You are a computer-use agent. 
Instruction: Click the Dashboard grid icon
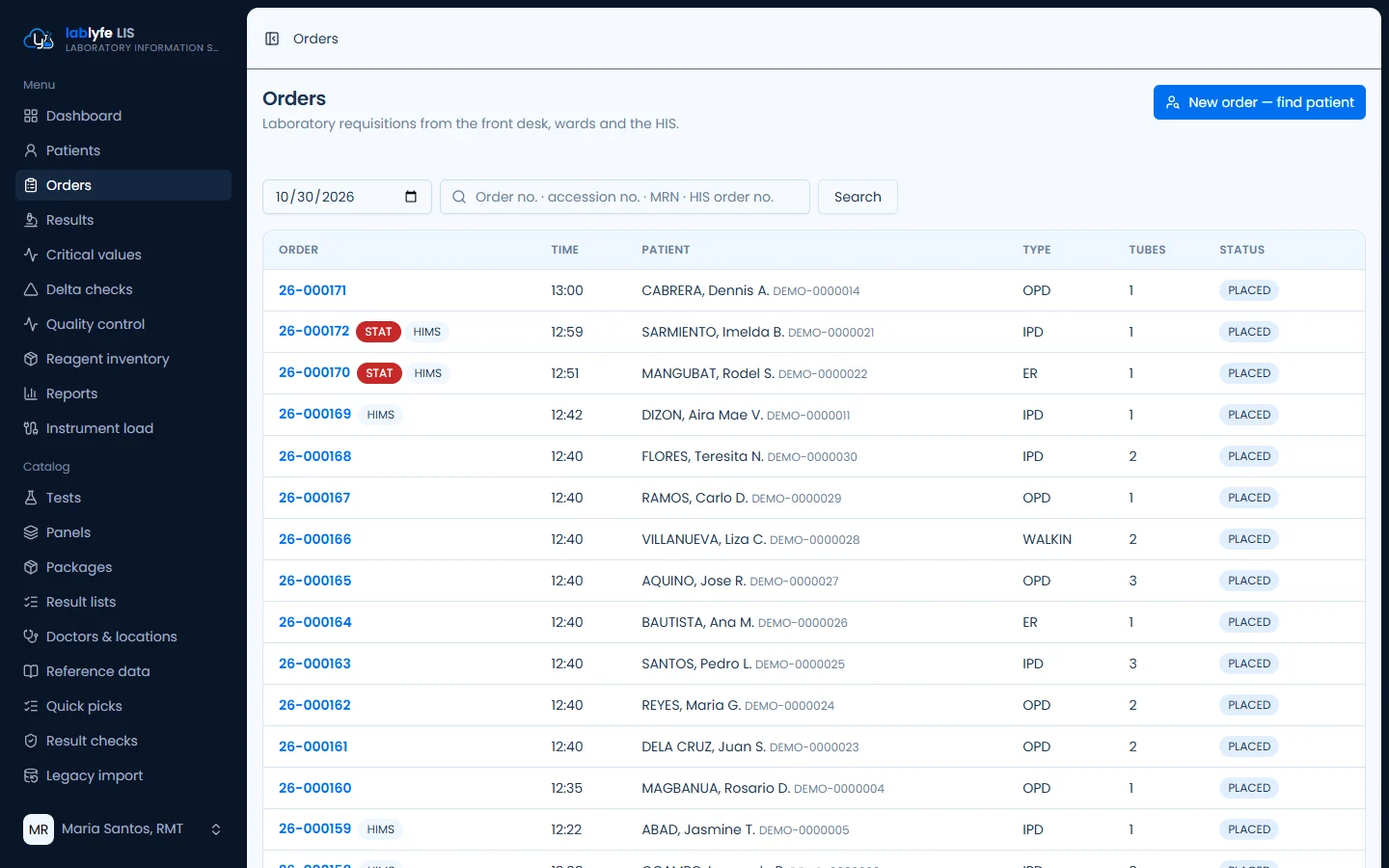coord(31,116)
